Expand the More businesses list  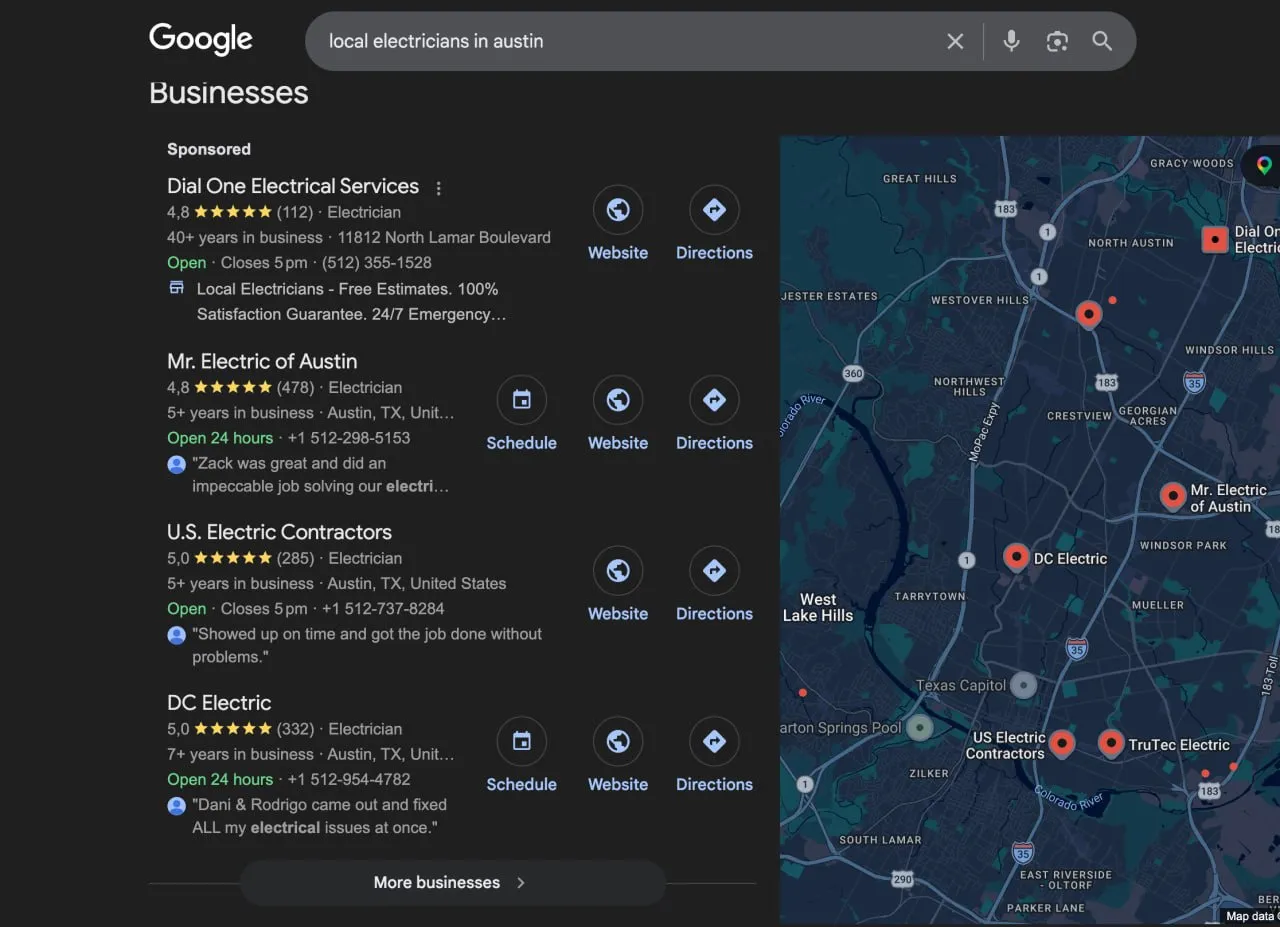(452, 882)
